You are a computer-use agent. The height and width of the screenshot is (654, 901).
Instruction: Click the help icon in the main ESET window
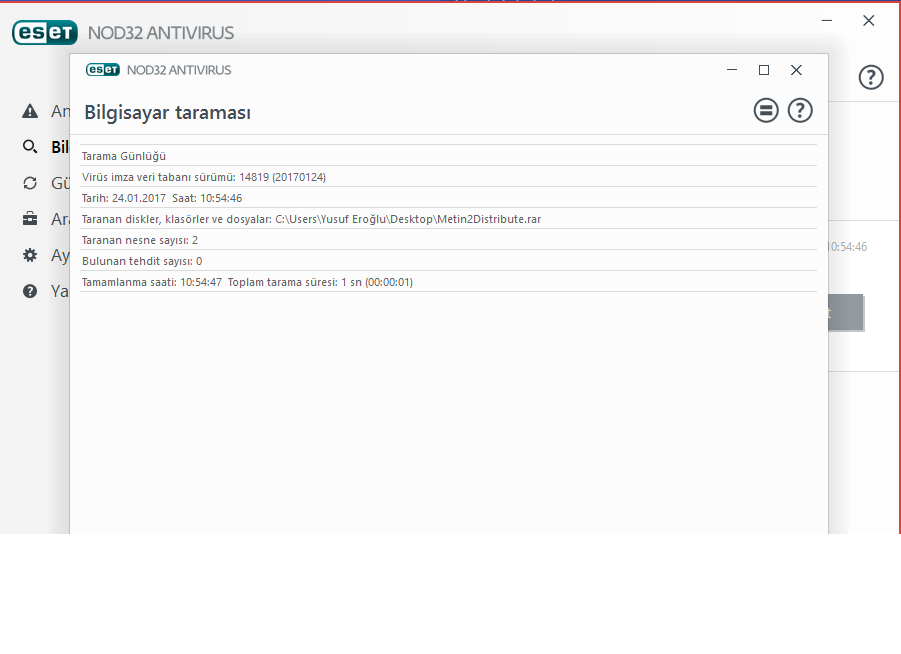pos(871,77)
